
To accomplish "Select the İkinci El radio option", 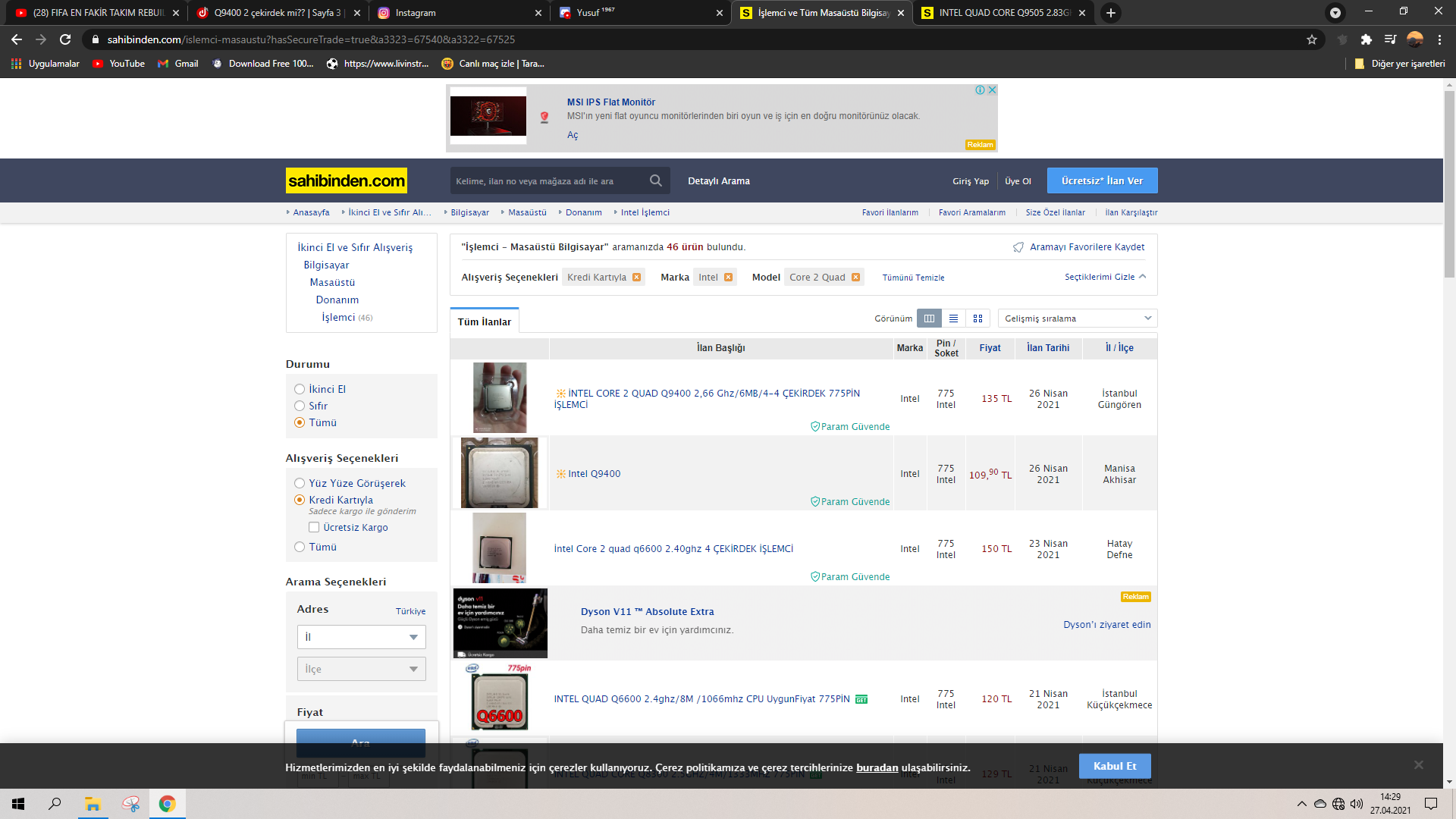I will click(300, 389).
